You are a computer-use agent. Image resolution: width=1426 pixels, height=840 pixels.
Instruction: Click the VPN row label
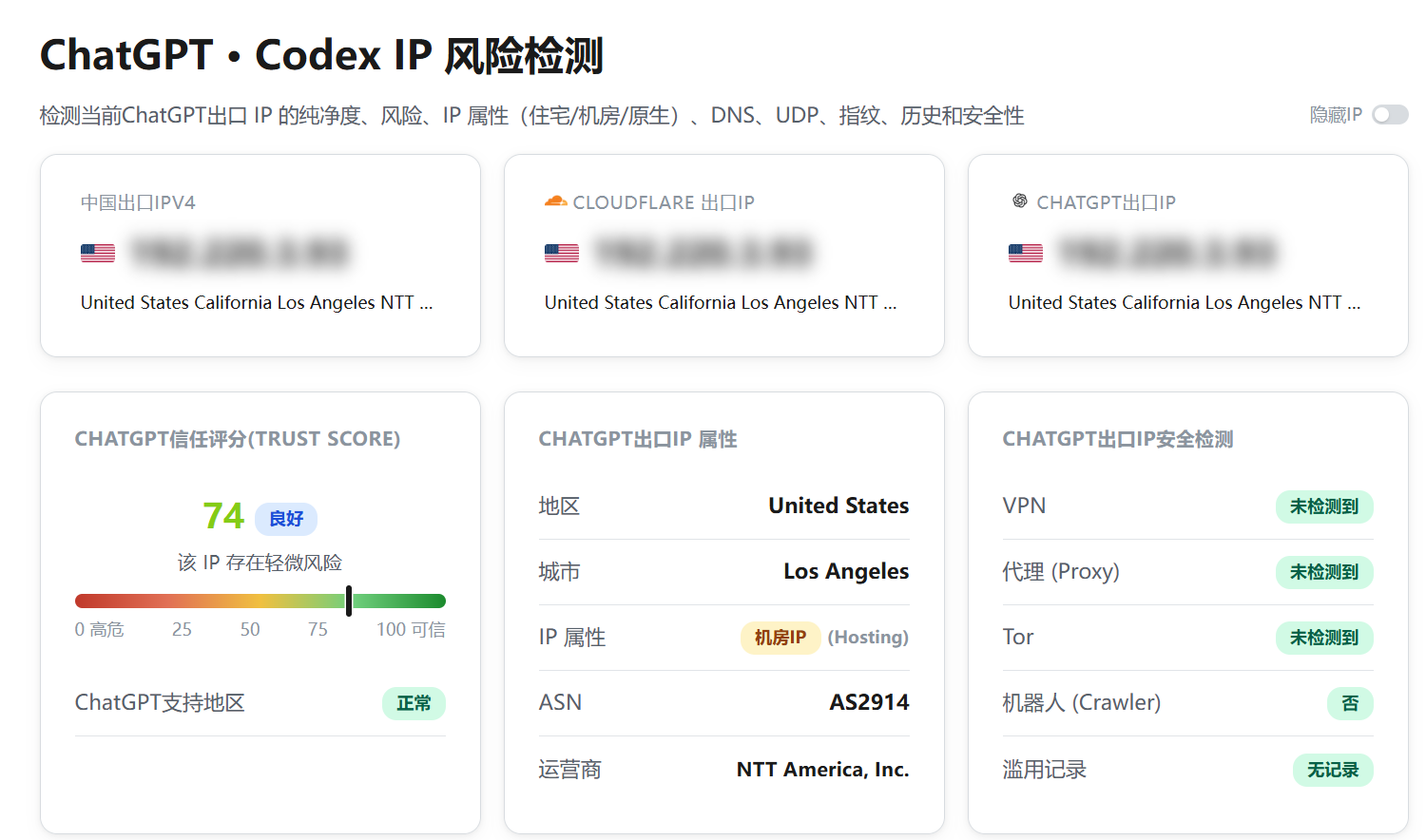1025,506
